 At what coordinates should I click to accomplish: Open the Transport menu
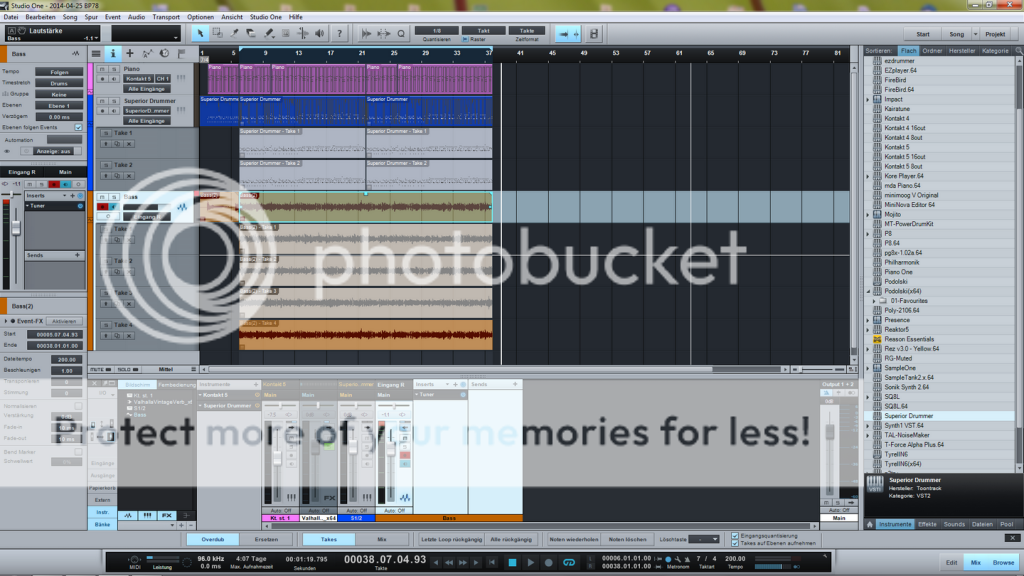[166, 17]
